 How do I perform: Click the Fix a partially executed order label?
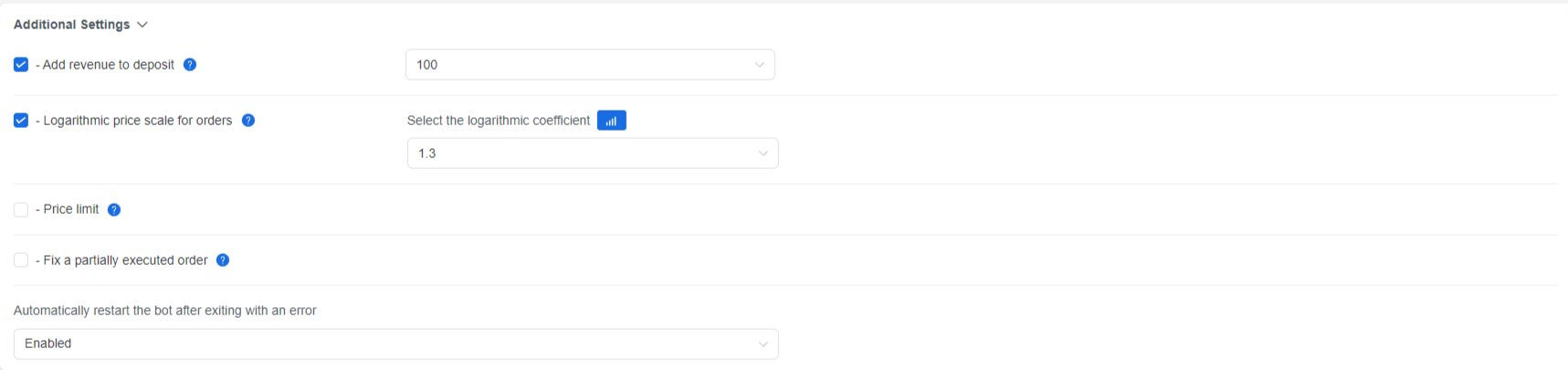(x=121, y=260)
